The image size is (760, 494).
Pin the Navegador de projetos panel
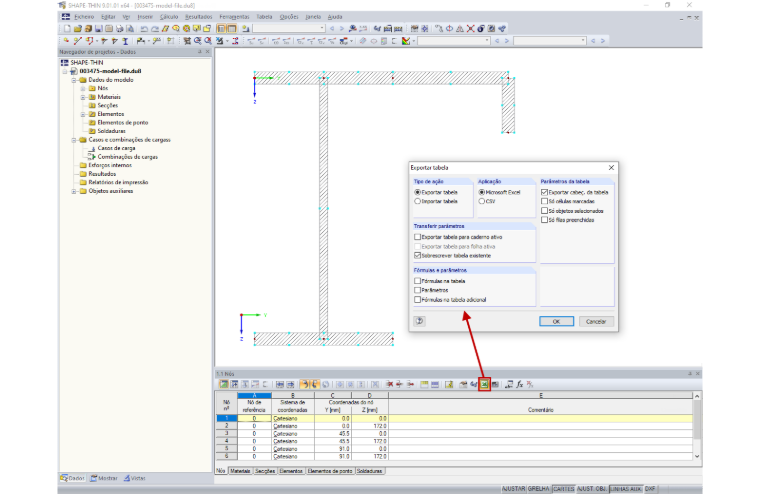tap(200, 52)
